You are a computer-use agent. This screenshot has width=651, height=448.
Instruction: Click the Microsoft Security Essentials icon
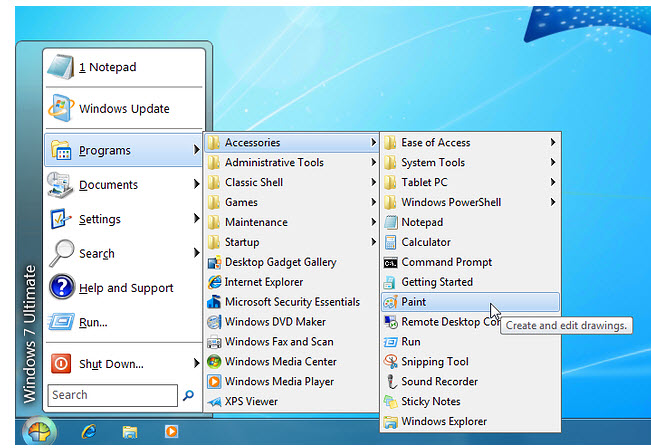(x=213, y=302)
